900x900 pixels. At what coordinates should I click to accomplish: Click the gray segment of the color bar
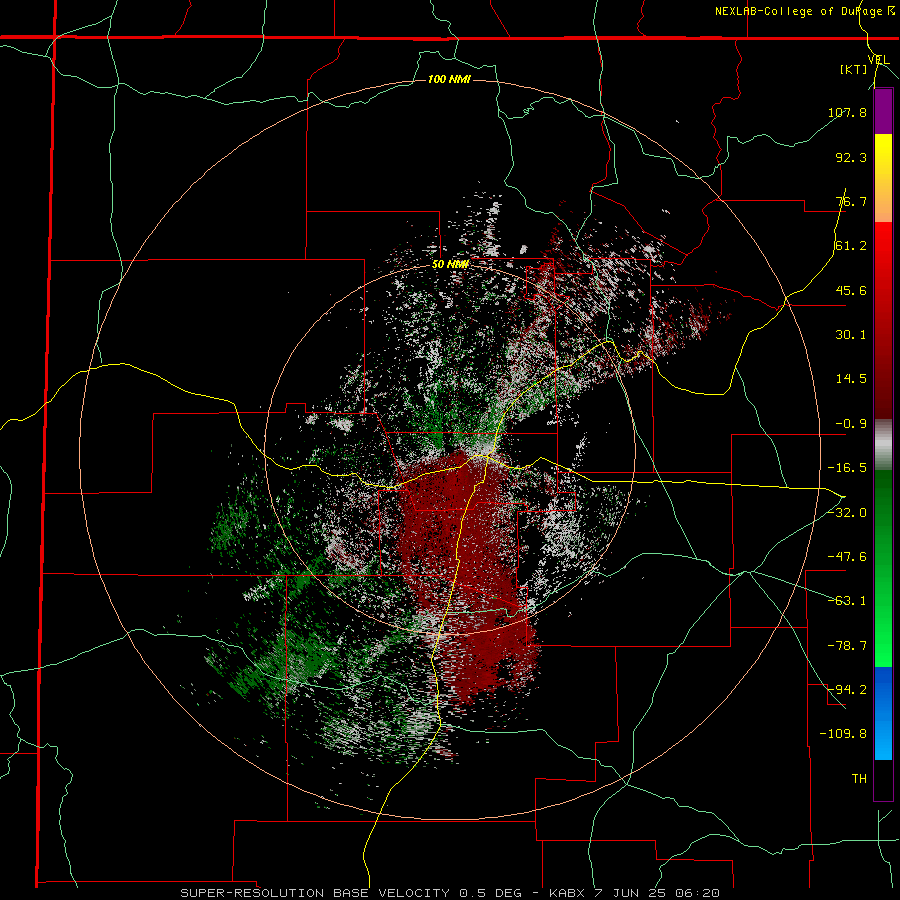pyautogui.click(x=883, y=445)
